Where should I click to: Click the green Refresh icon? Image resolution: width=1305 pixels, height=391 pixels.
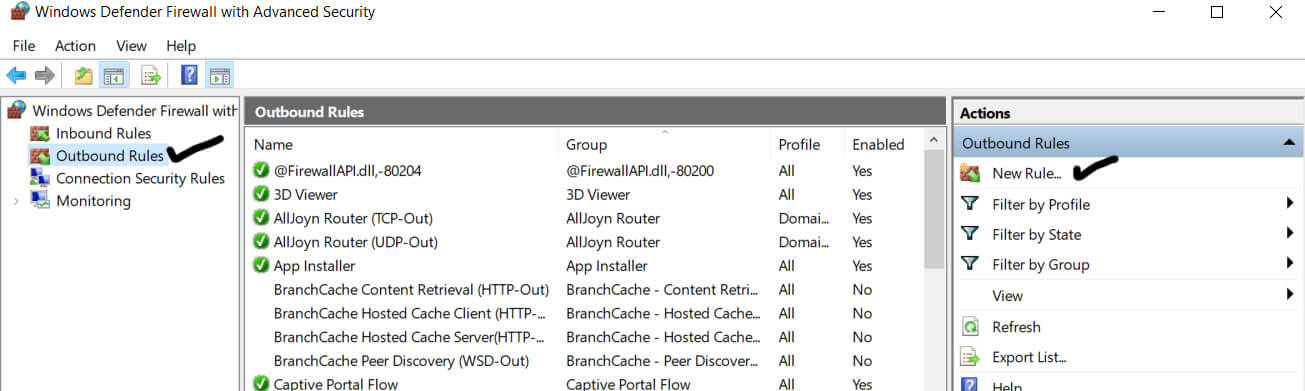coord(970,327)
